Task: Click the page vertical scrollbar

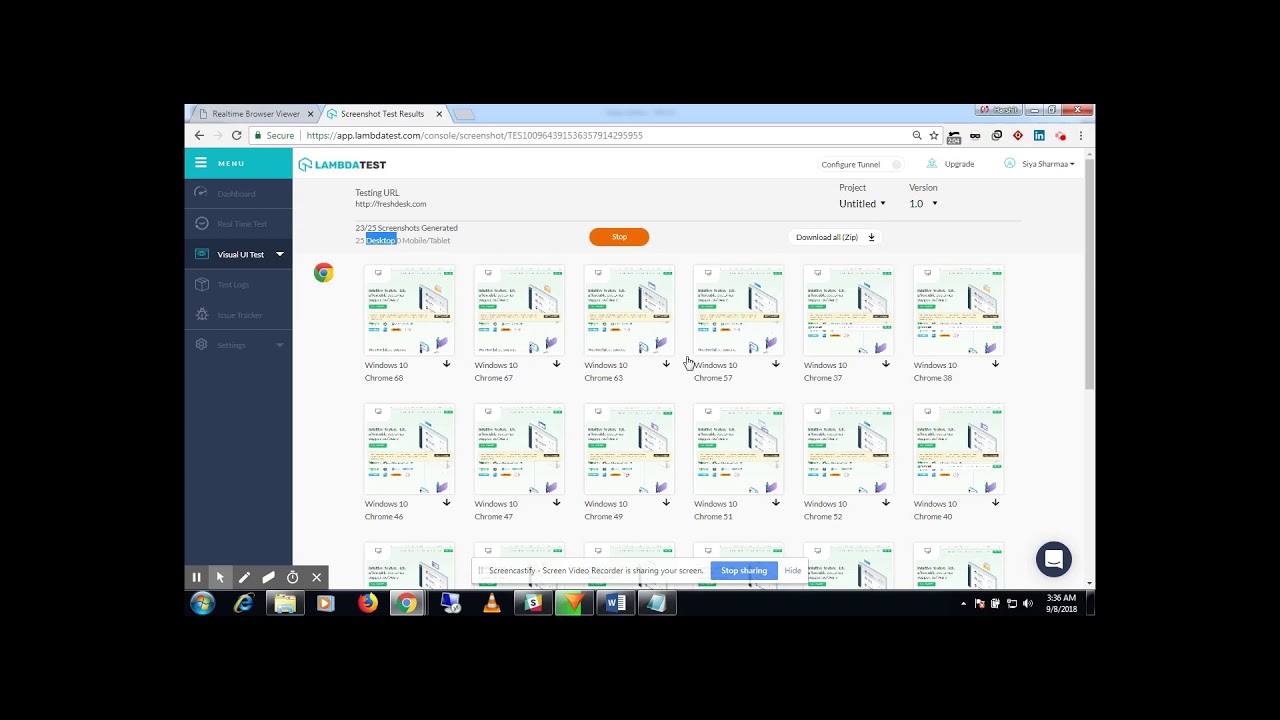Action: pos(1089,273)
